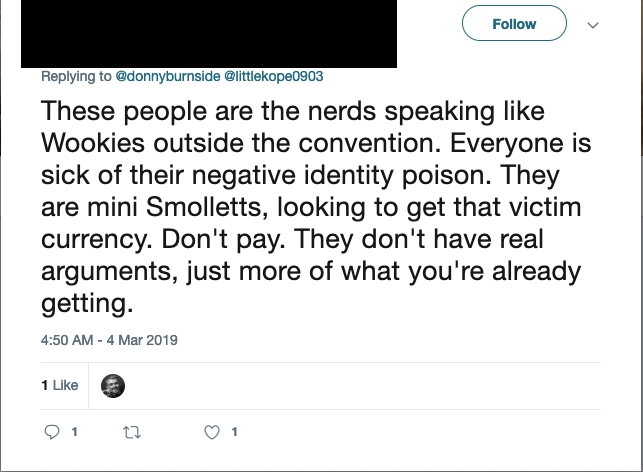Screen dimensions: 643x472
Task: Click the Replying to label
Action: coord(76,76)
